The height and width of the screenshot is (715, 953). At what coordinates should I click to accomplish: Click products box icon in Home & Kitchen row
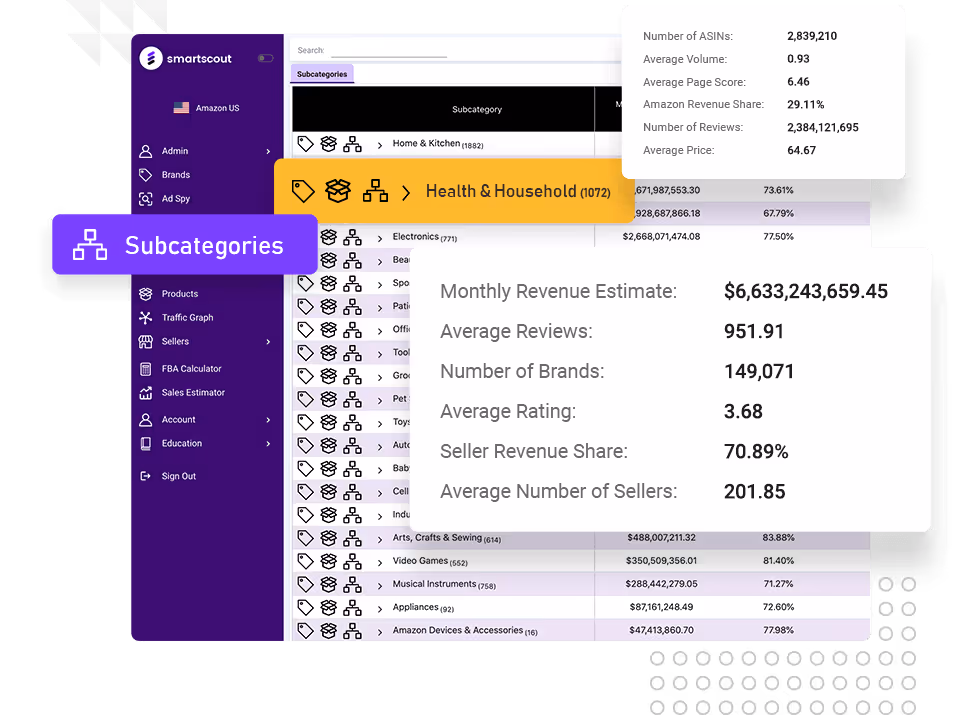(329, 144)
